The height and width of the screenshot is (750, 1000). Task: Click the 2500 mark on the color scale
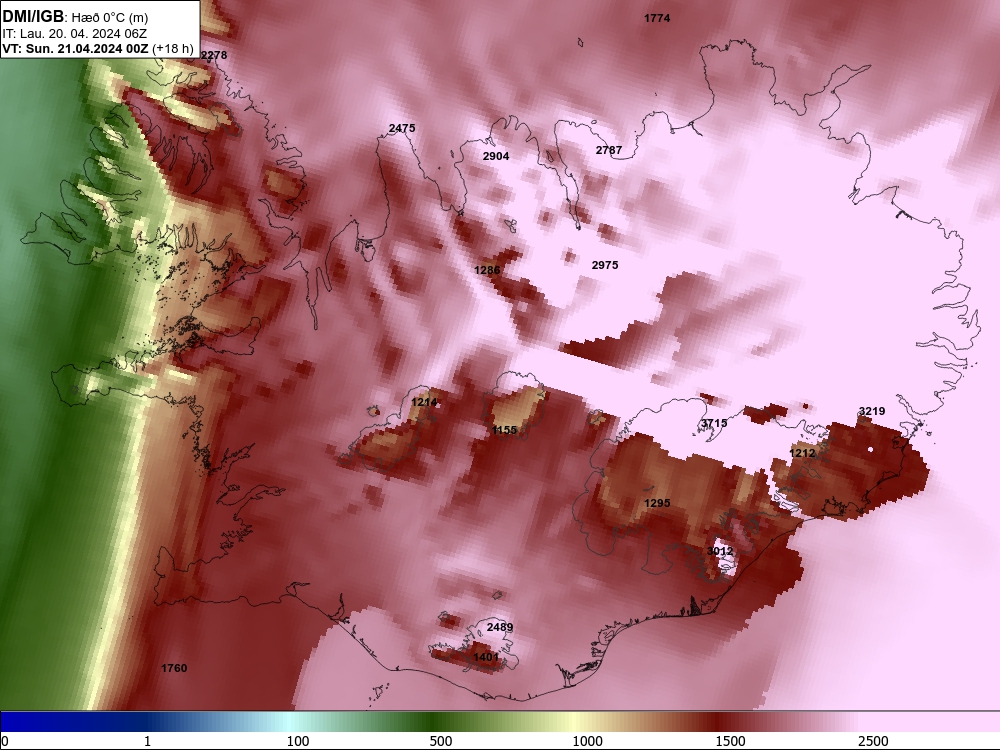click(x=873, y=741)
